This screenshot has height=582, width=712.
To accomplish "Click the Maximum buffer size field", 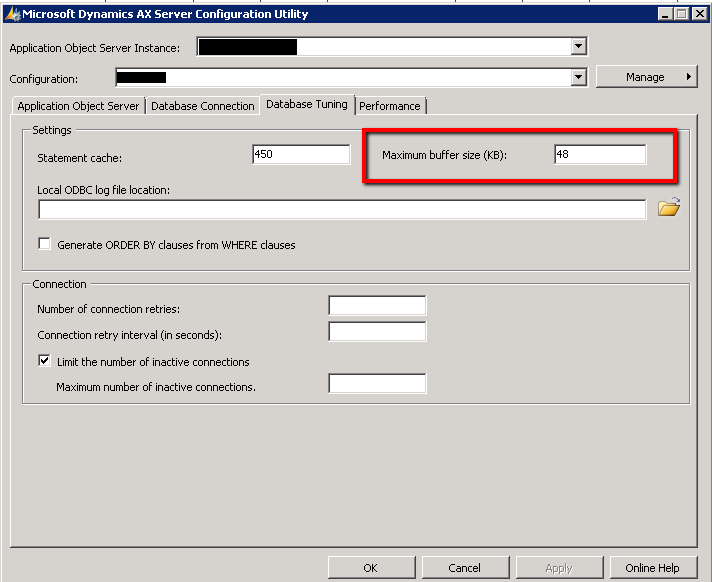I will tap(600, 154).
